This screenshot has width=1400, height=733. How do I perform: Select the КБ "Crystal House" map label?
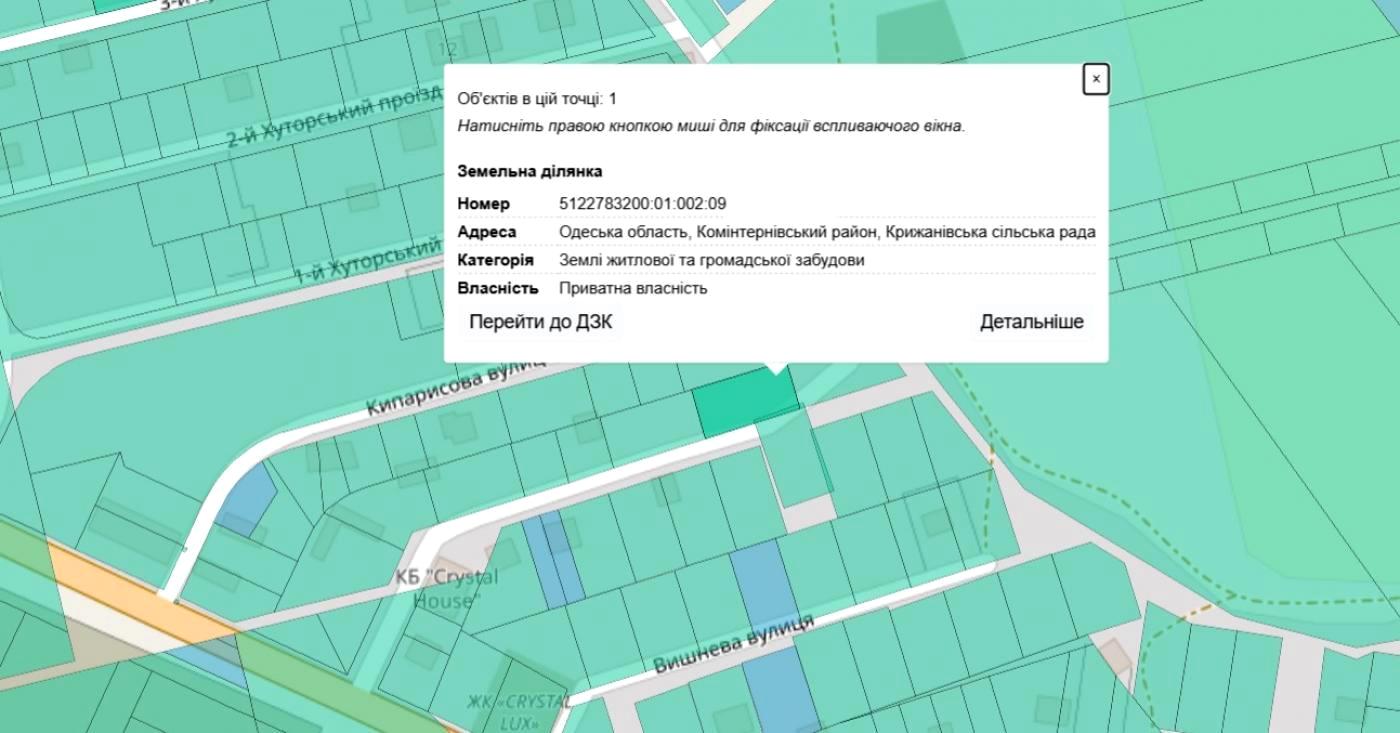446,589
